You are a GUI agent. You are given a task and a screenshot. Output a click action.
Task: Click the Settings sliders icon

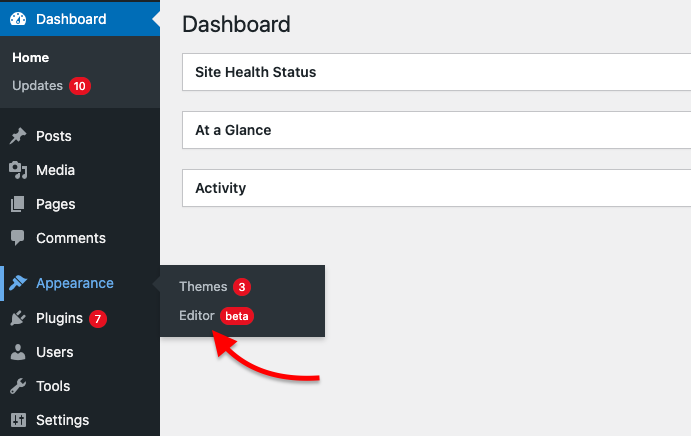[18, 420]
